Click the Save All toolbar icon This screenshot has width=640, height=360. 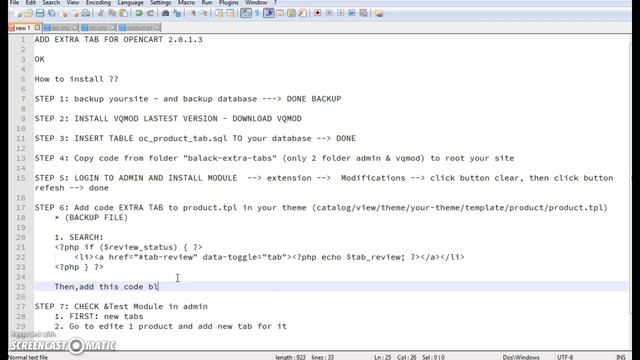point(51,13)
